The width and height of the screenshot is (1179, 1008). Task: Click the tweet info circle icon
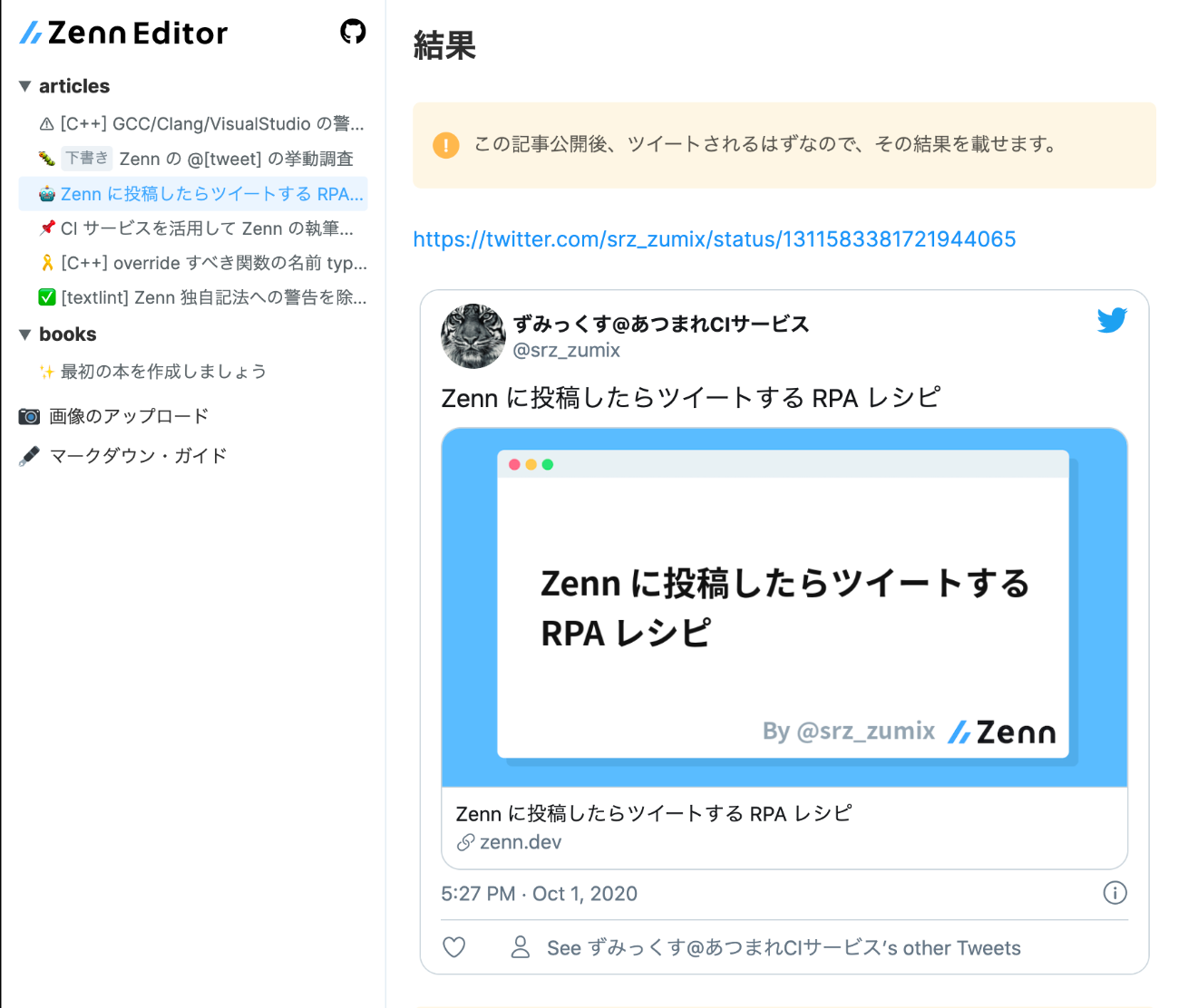pos(1115,893)
